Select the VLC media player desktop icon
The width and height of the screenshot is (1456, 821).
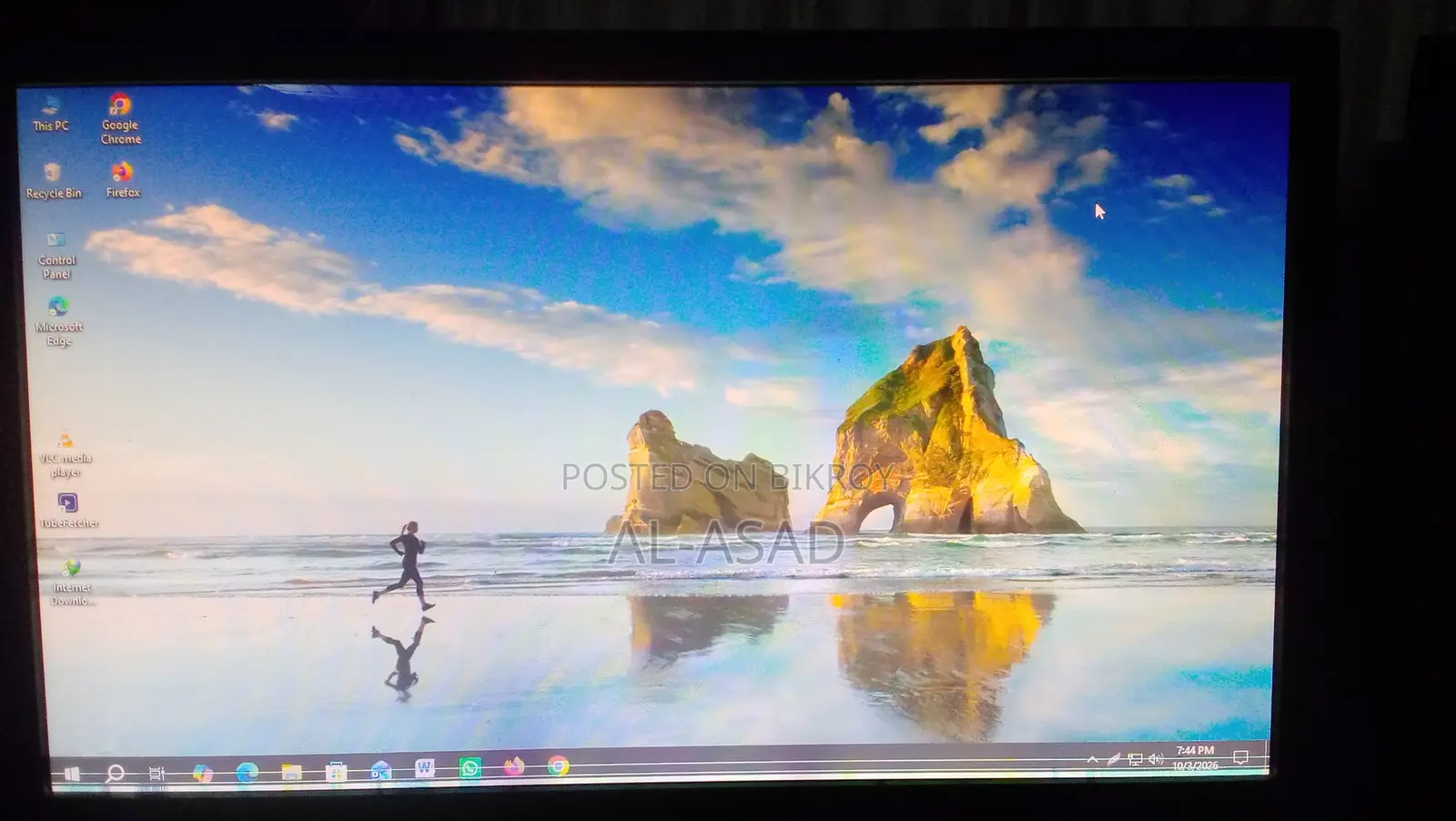(66, 454)
